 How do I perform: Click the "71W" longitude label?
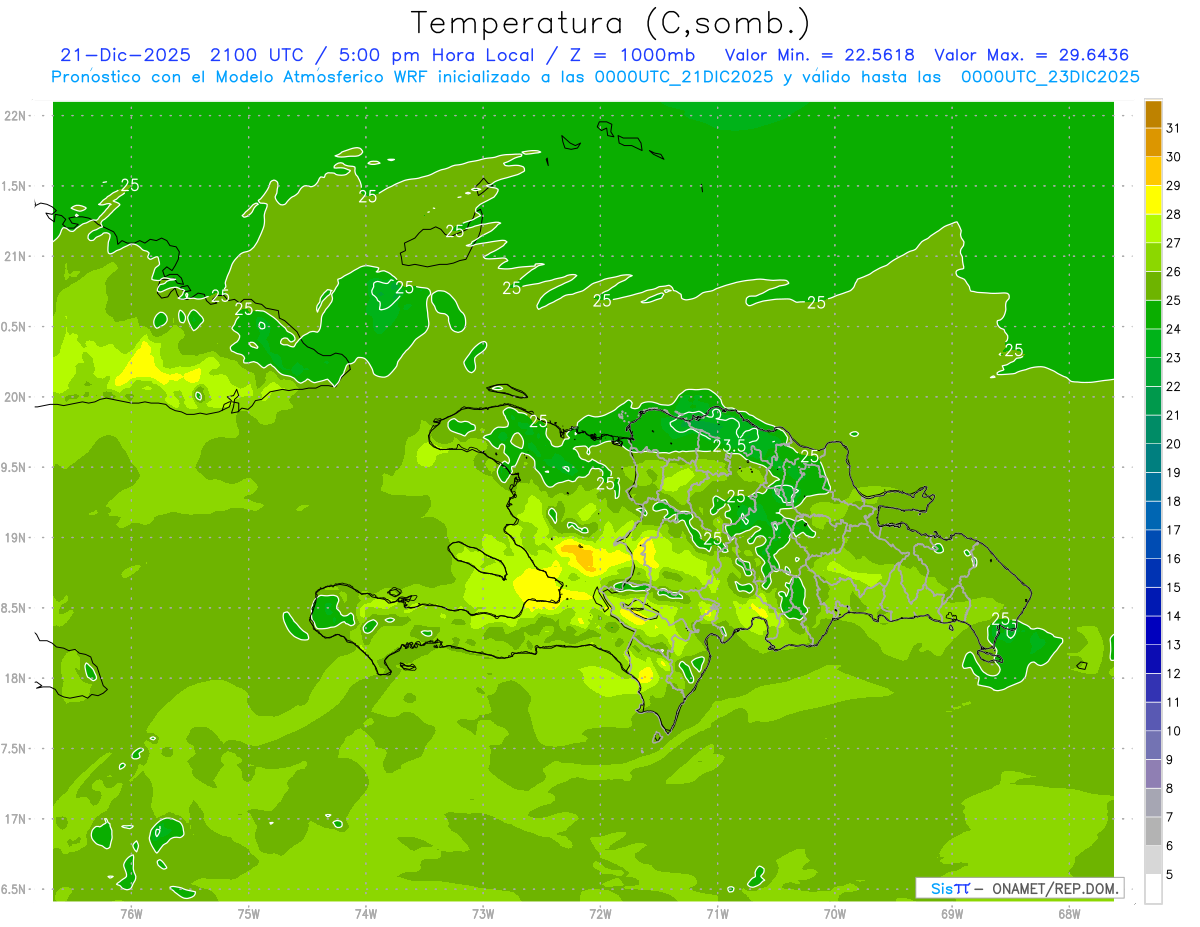tap(717, 914)
